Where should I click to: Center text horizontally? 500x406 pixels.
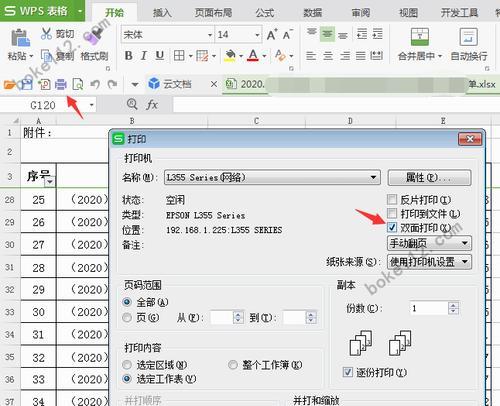tap(328, 55)
